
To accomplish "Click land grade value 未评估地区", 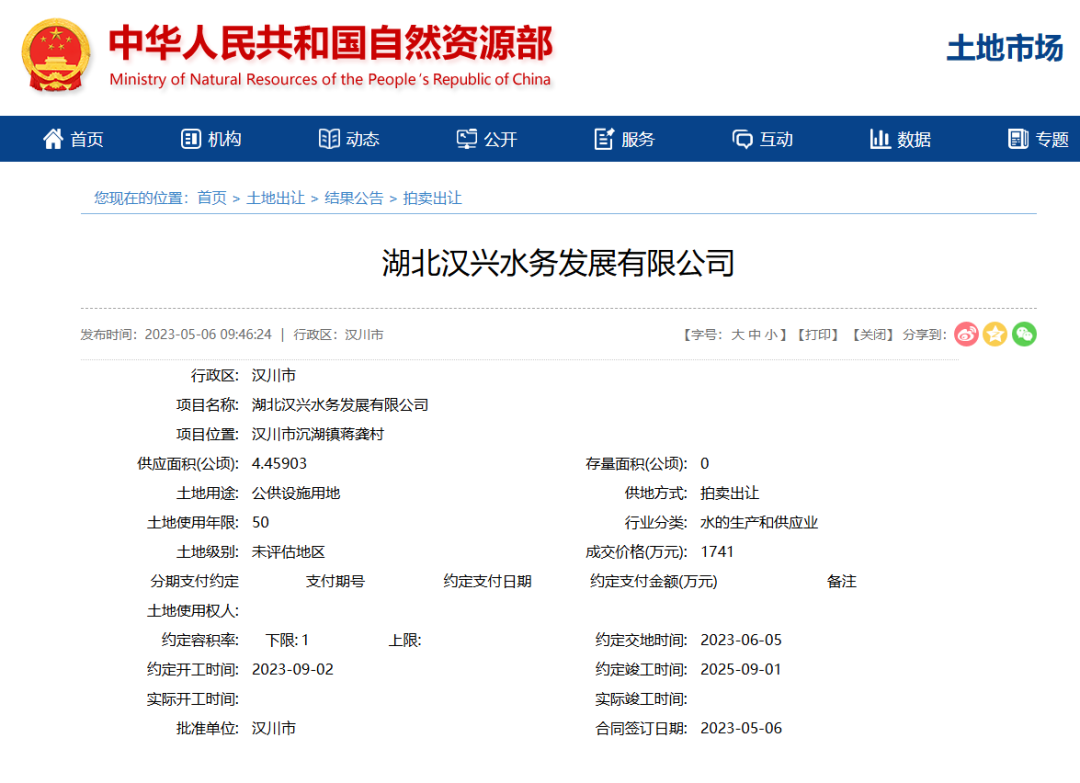I will pos(288,552).
